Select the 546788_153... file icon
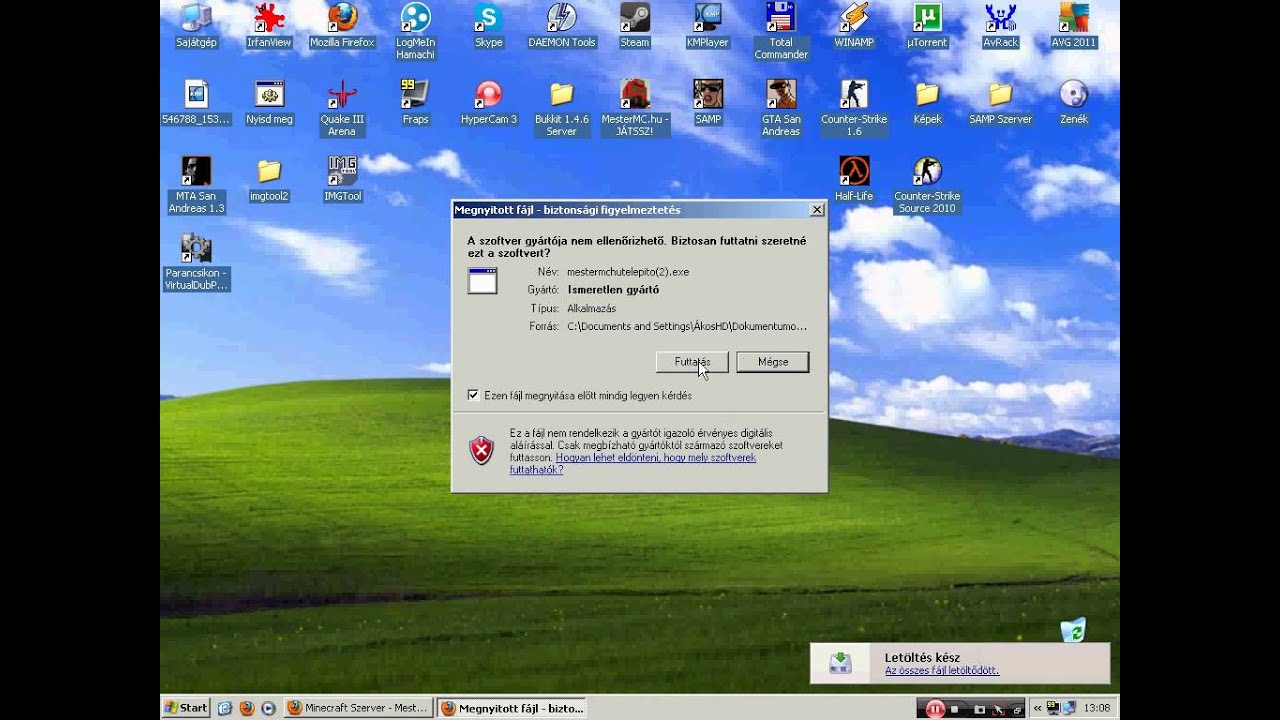1280x720 pixels. coord(196,102)
